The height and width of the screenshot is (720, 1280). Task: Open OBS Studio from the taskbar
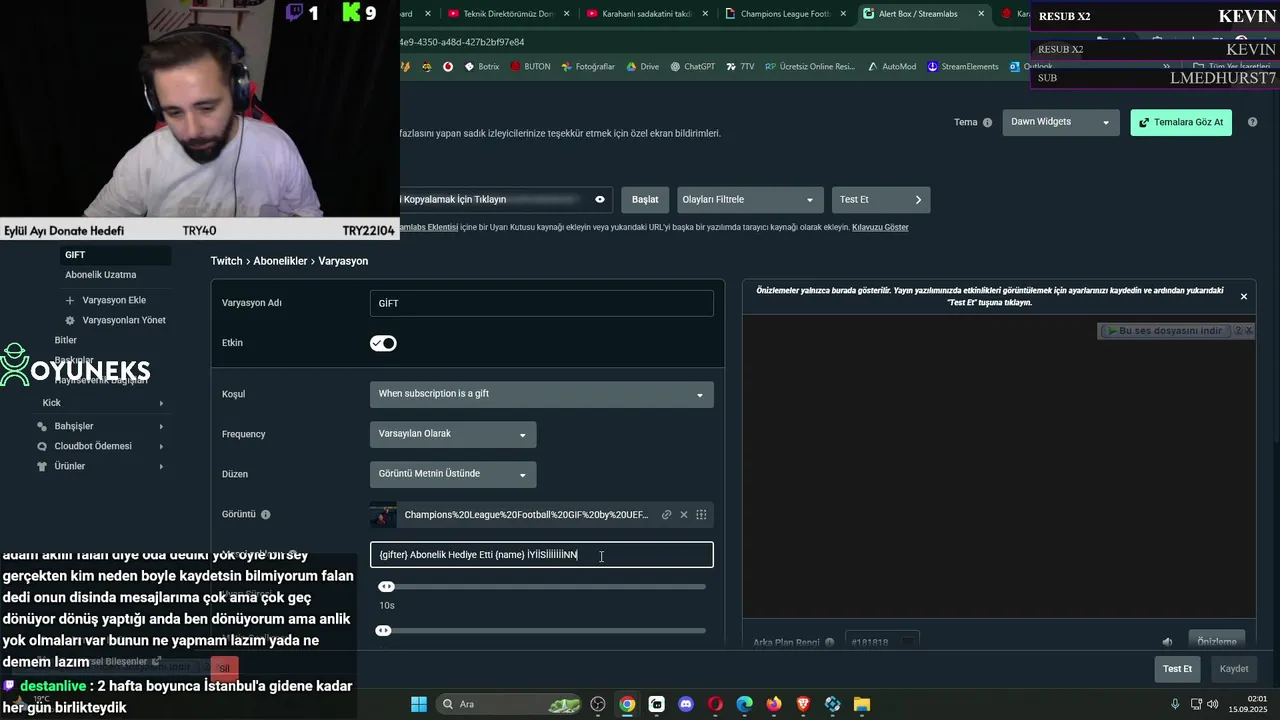point(598,704)
